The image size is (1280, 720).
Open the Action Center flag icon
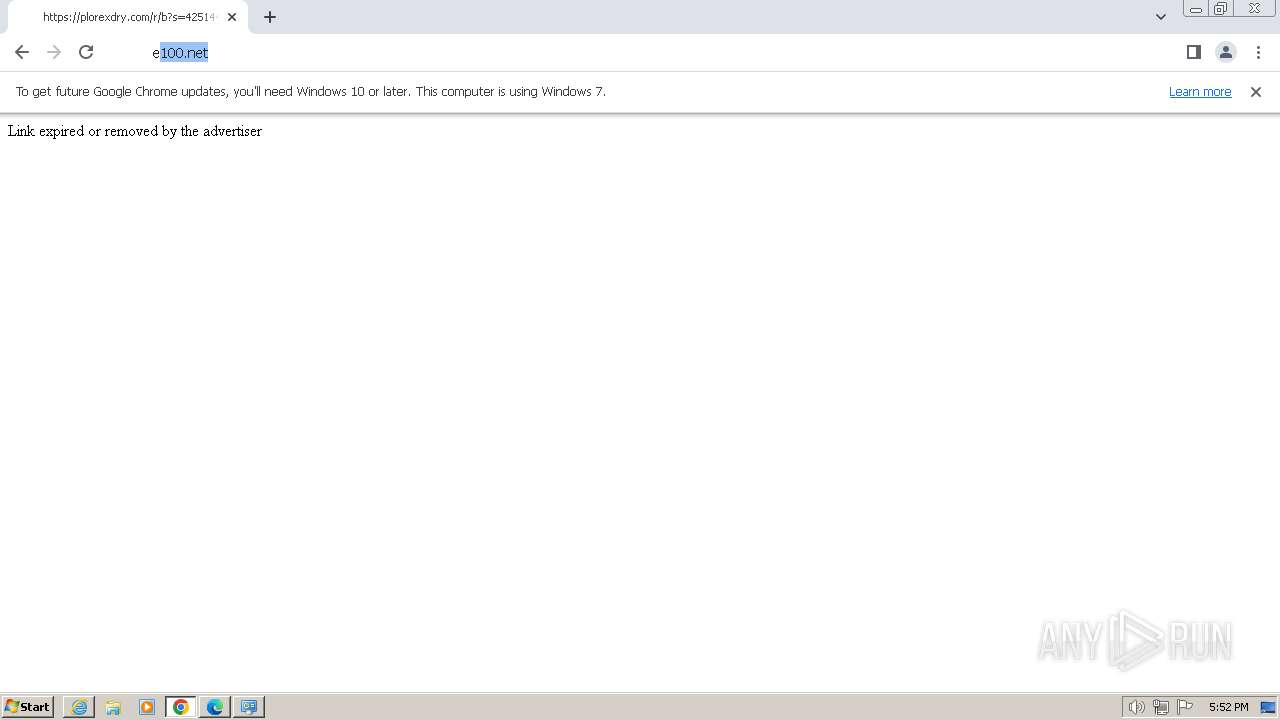coord(1185,707)
